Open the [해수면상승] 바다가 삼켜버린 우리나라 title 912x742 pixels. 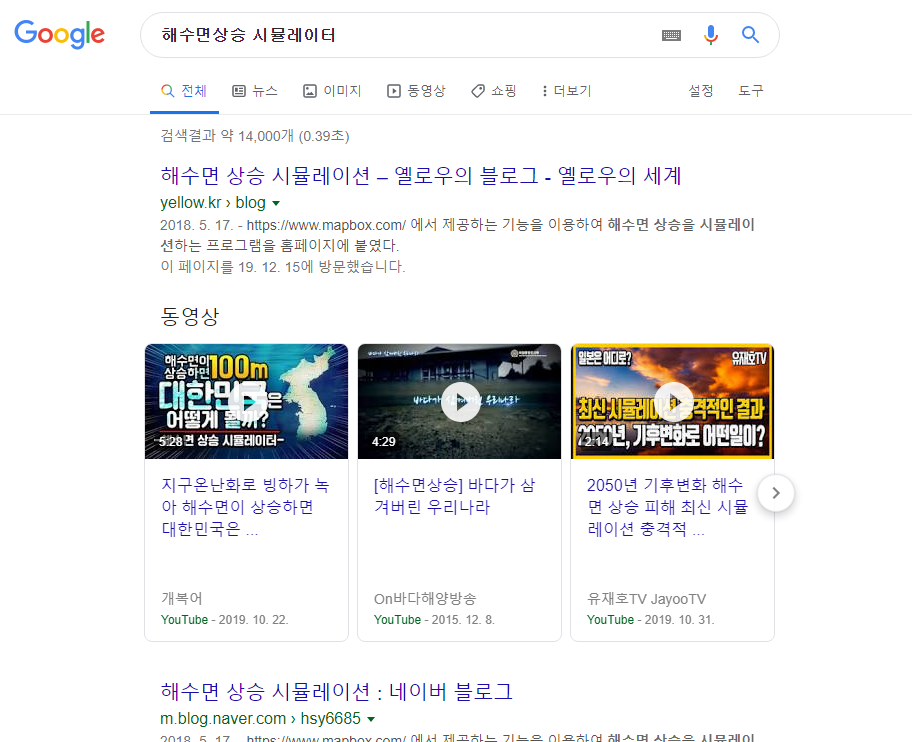[x=454, y=495]
